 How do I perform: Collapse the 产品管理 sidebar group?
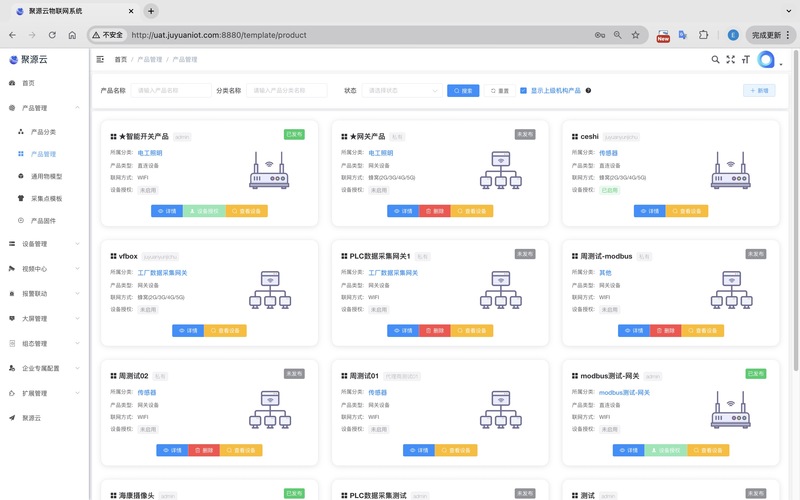44,108
